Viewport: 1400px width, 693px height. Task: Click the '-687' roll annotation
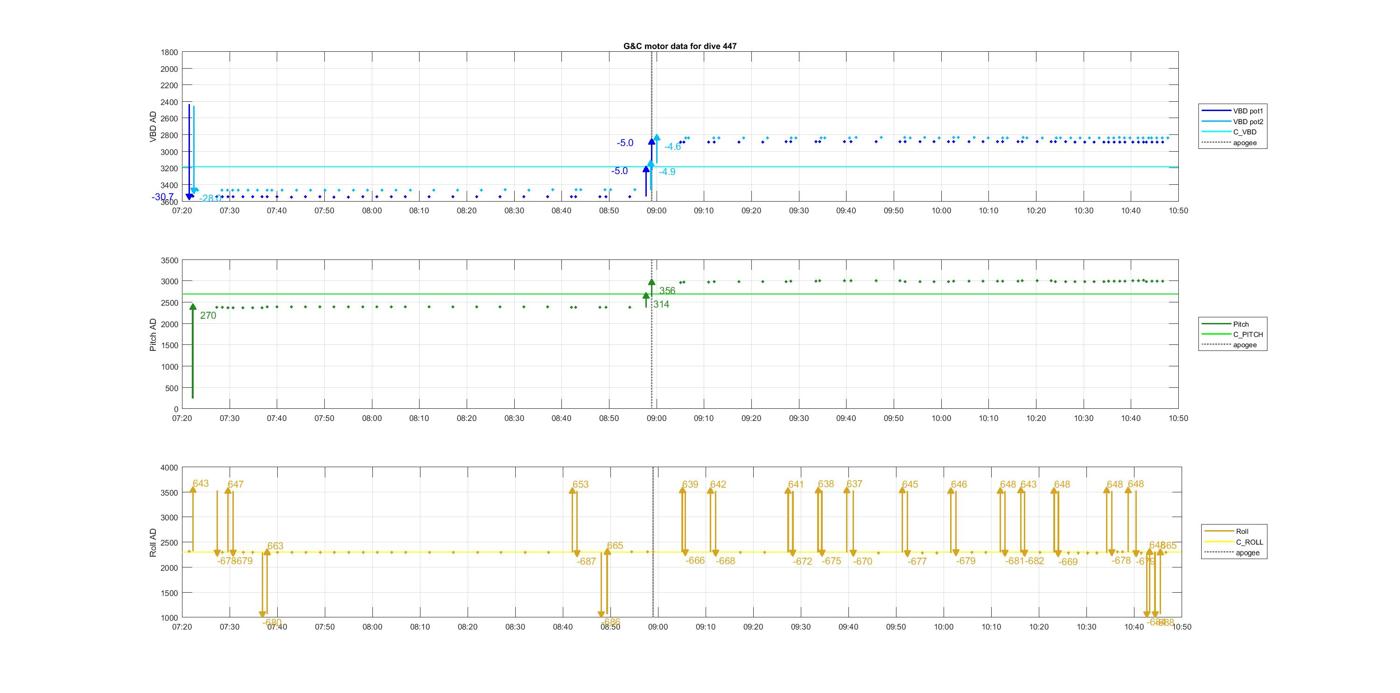click(587, 562)
